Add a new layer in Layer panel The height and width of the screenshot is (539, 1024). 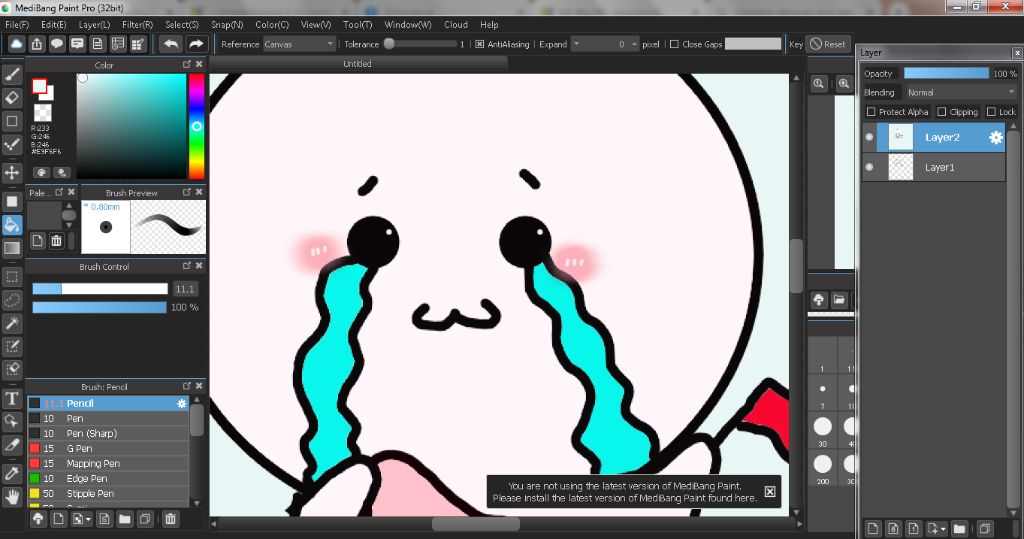point(873,528)
